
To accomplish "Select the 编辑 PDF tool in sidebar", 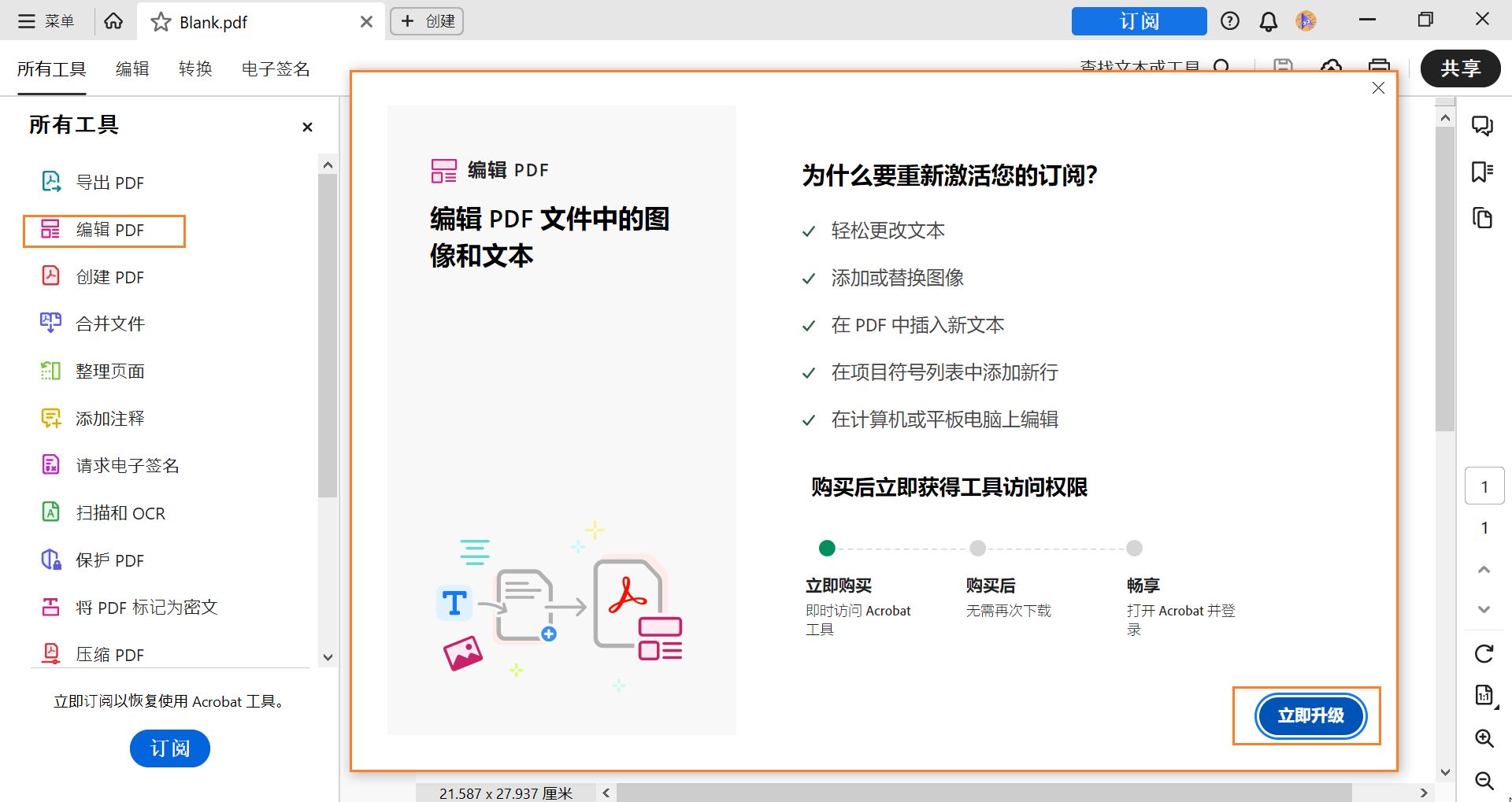I will [x=104, y=231].
